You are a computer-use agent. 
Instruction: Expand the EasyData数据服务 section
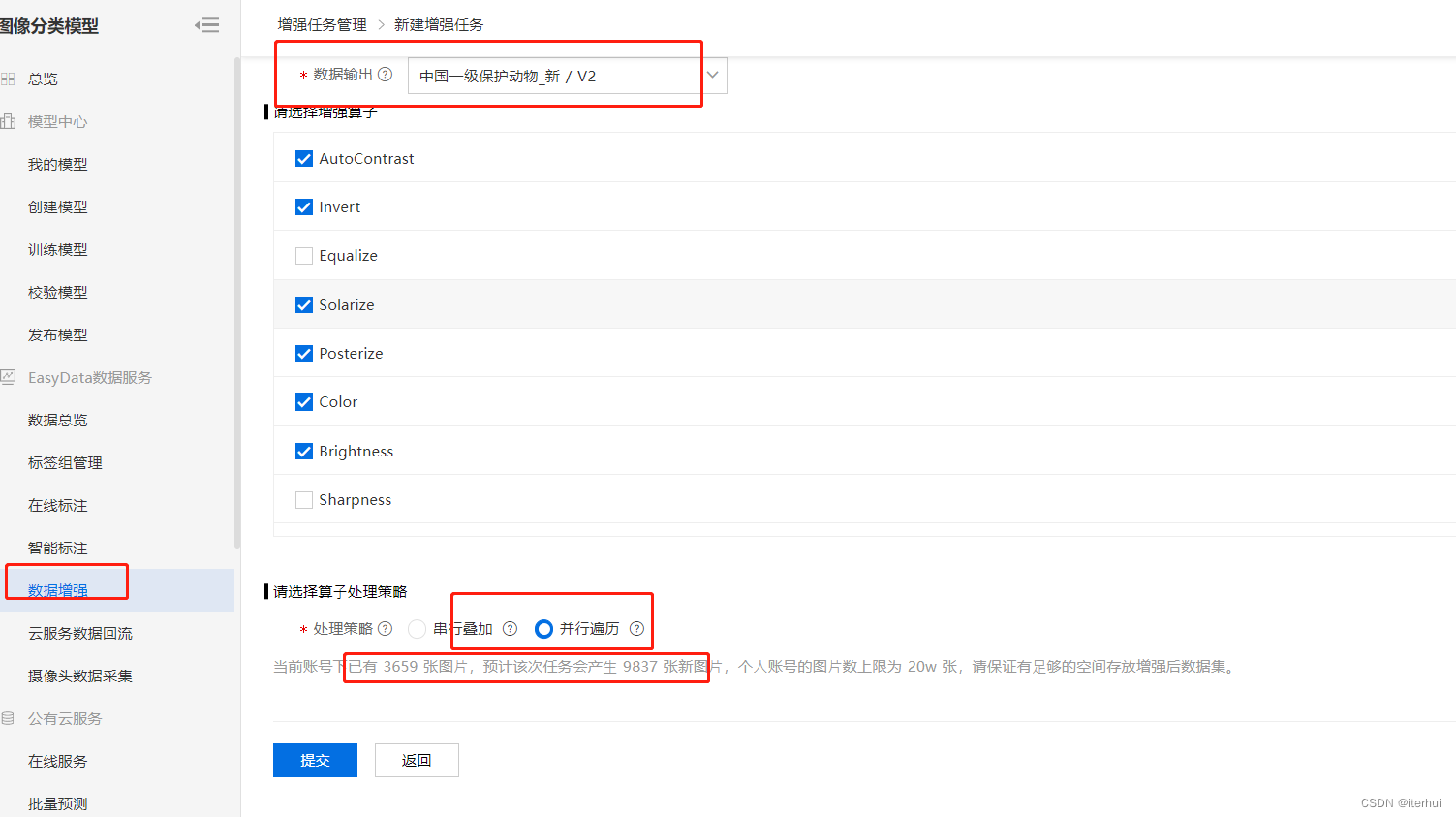(90, 377)
